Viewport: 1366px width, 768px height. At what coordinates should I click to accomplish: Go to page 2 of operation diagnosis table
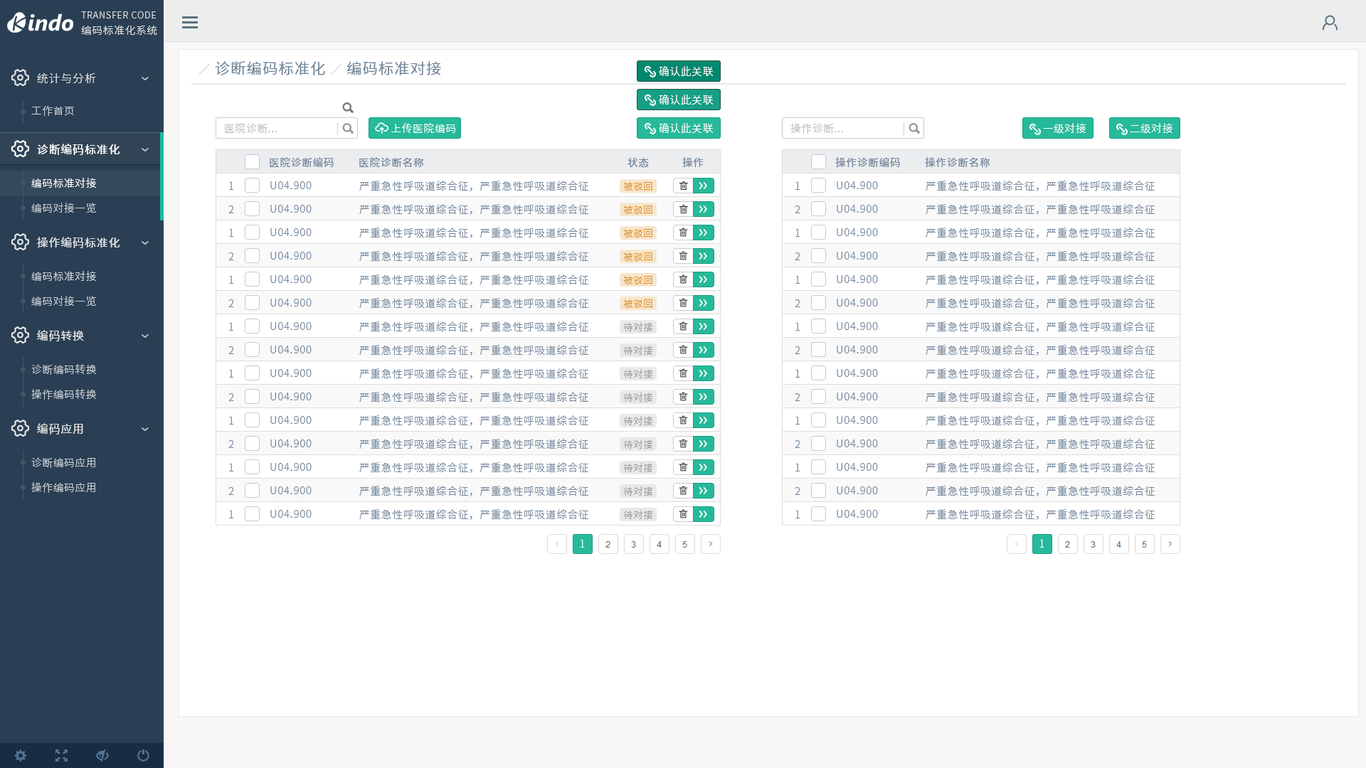(1068, 544)
